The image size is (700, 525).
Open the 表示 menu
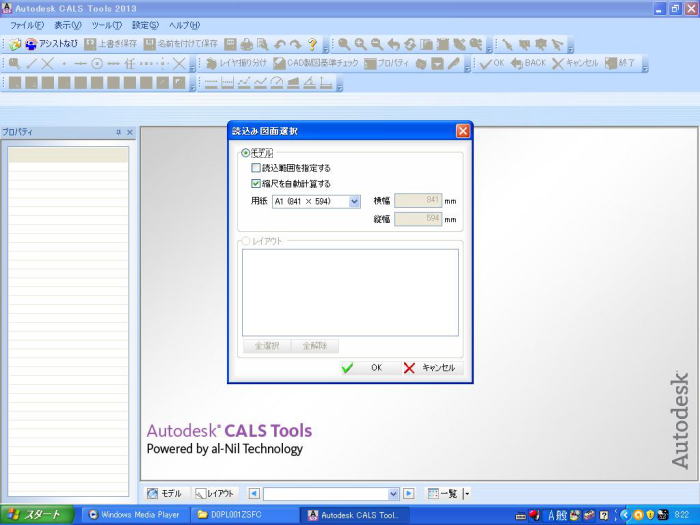tap(68, 25)
